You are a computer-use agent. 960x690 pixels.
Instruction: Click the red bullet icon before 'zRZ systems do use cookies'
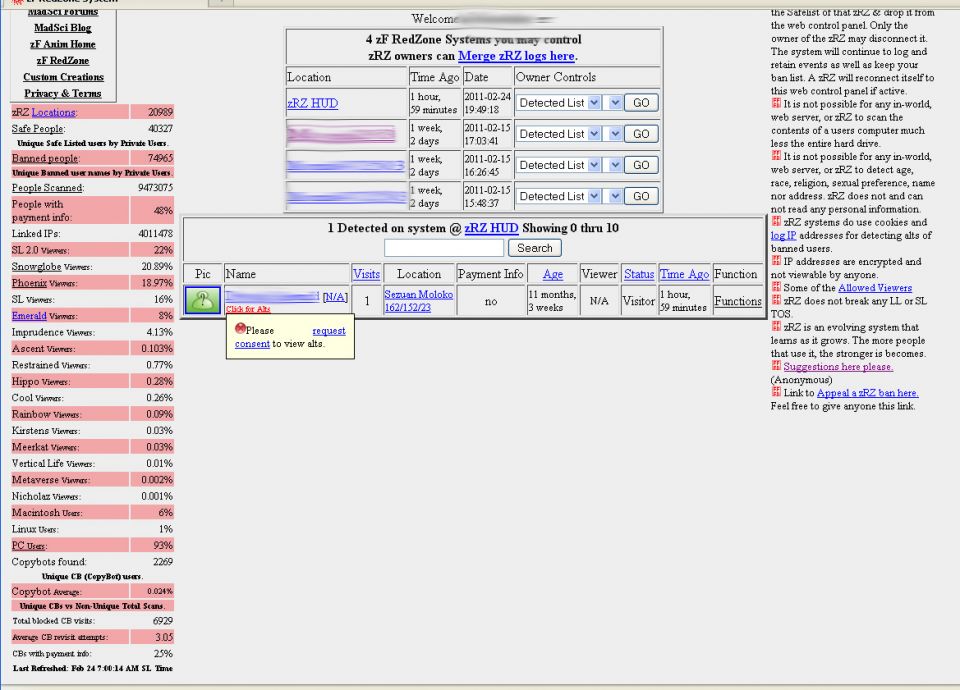(776, 221)
